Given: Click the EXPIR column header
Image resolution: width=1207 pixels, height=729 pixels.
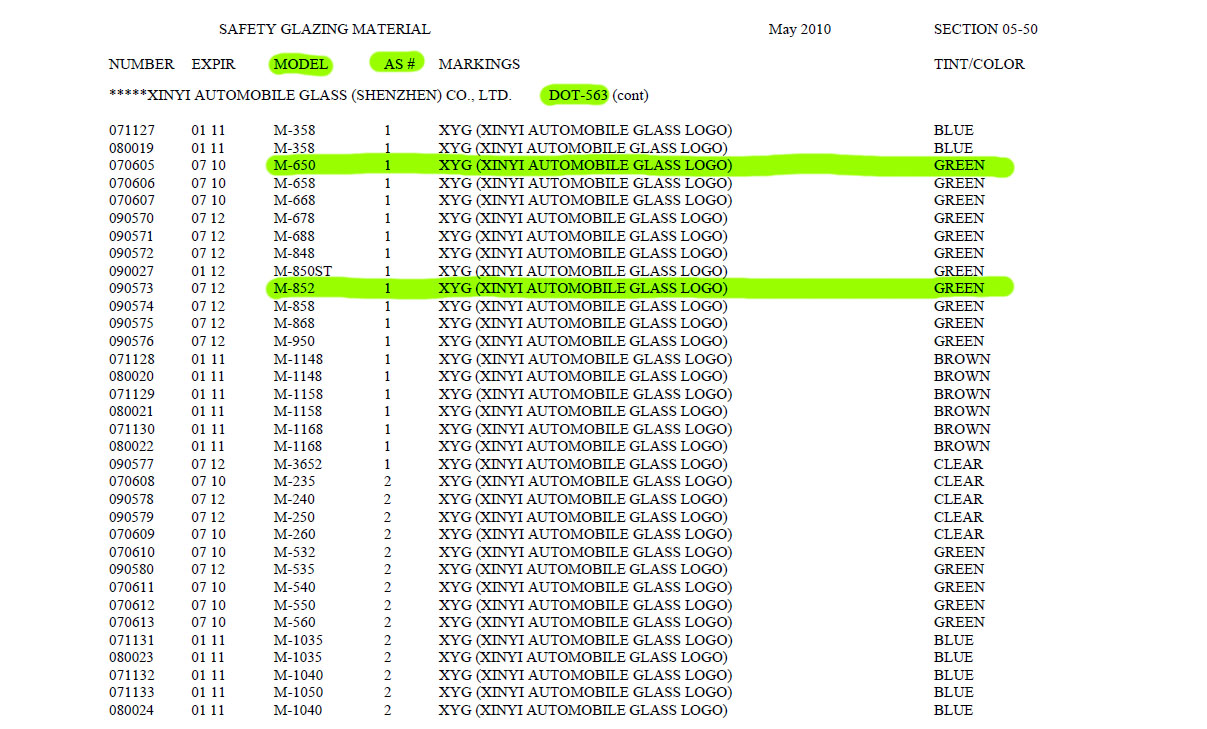Looking at the screenshot, I should pyautogui.click(x=213, y=64).
